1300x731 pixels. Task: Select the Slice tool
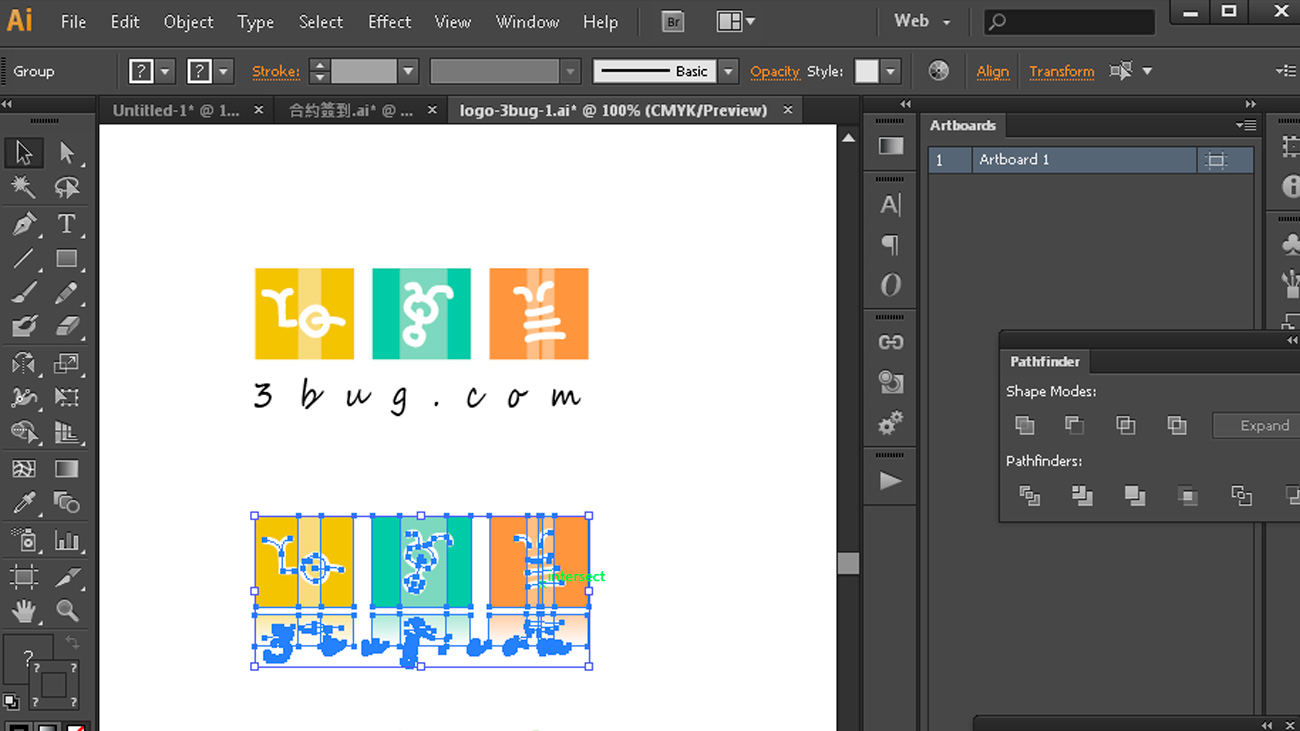coord(67,576)
